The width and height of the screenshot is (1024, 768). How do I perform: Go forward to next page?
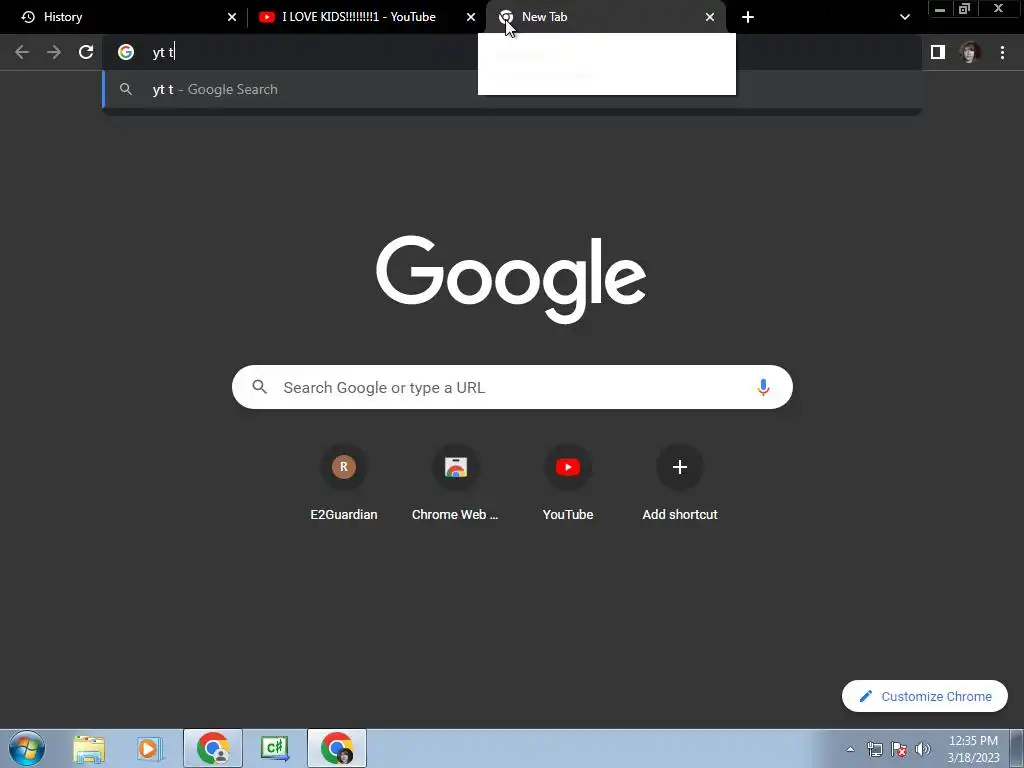click(x=54, y=52)
